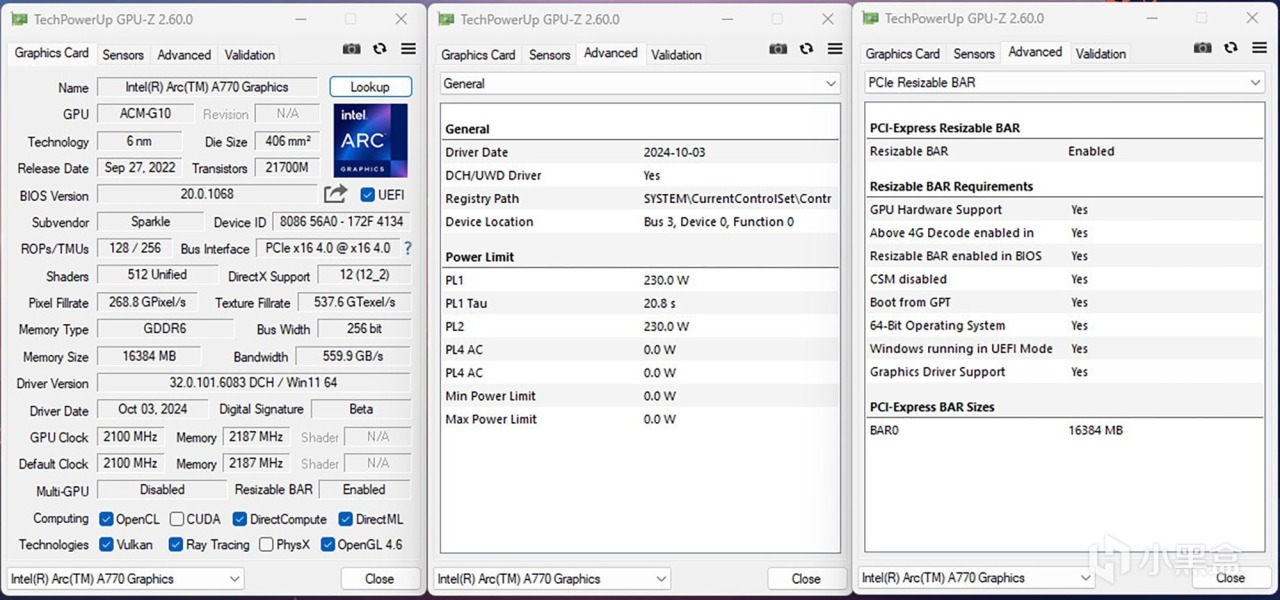This screenshot has width=1280, height=600.
Task: Toggle the Vulkan checkbox
Action: pos(106,545)
